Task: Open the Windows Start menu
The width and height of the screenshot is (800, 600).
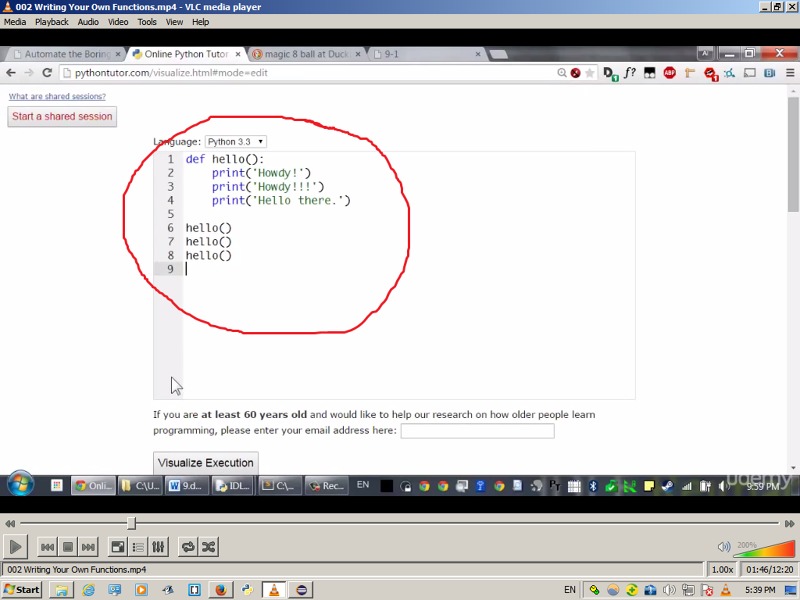Action: coord(22,590)
